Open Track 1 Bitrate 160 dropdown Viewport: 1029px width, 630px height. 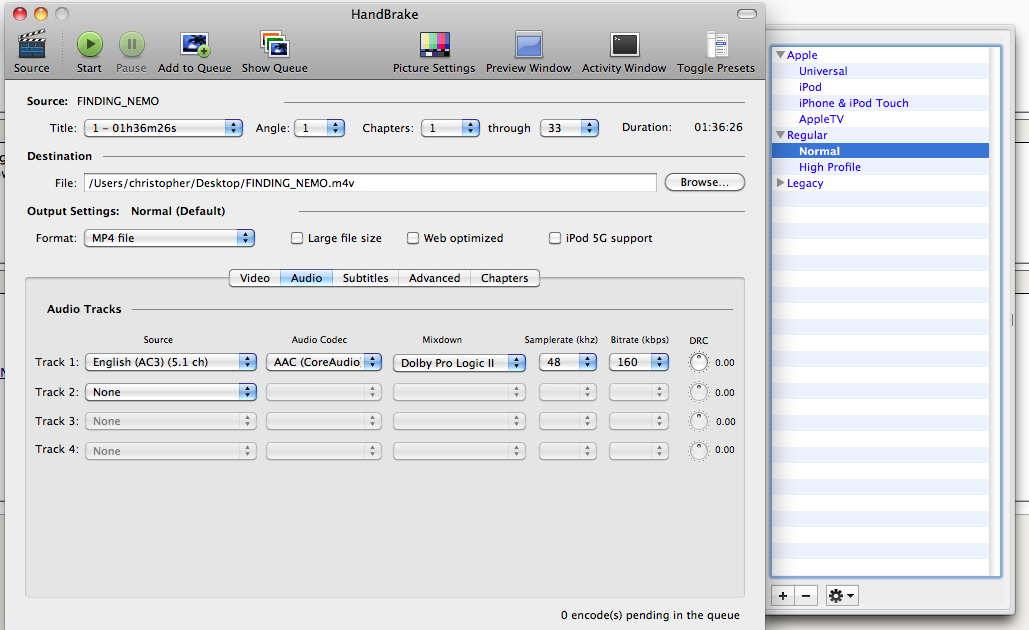tap(639, 362)
